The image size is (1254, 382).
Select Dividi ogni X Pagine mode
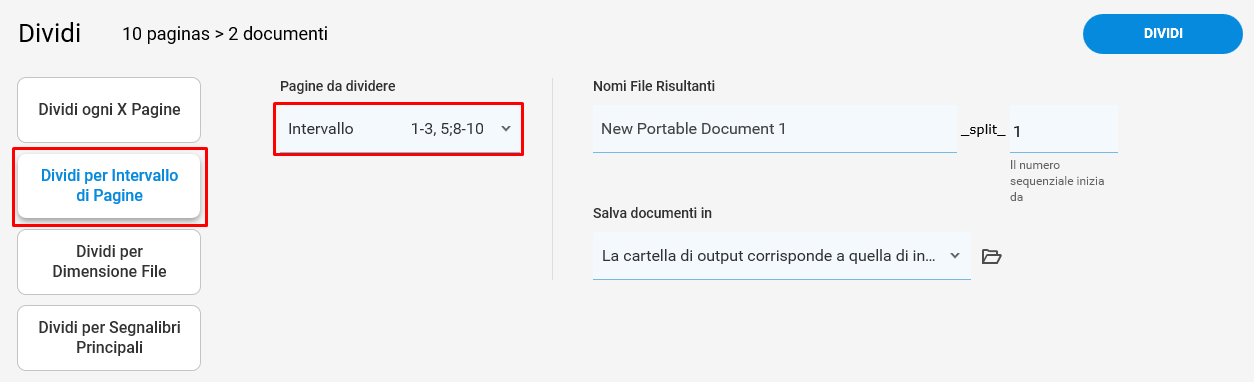[109, 110]
